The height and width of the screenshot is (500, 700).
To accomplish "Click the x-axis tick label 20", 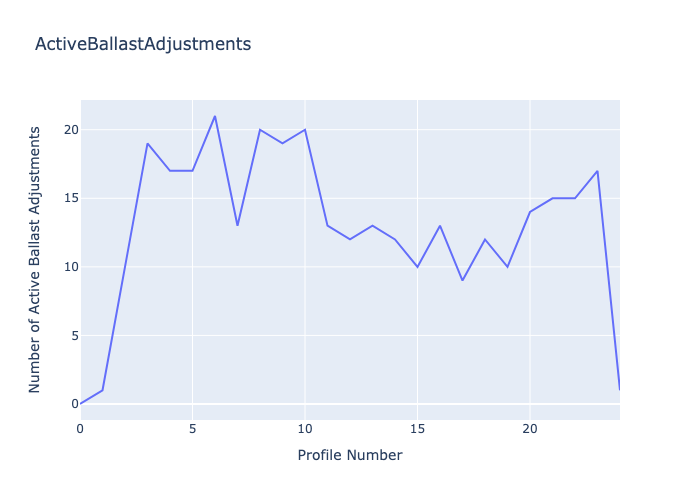I will pyautogui.click(x=530, y=428).
